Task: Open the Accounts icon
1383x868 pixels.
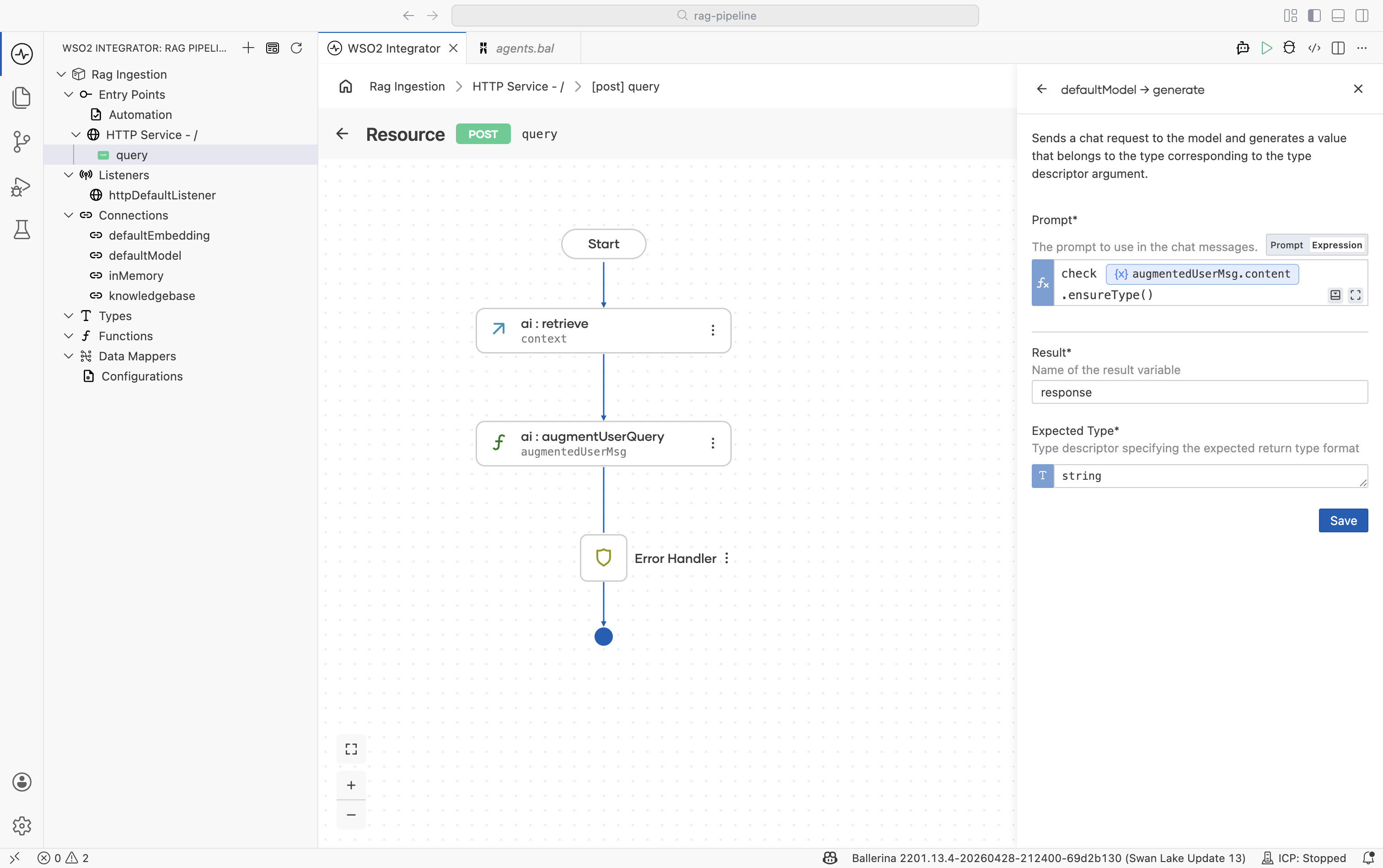Action: pos(22,782)
